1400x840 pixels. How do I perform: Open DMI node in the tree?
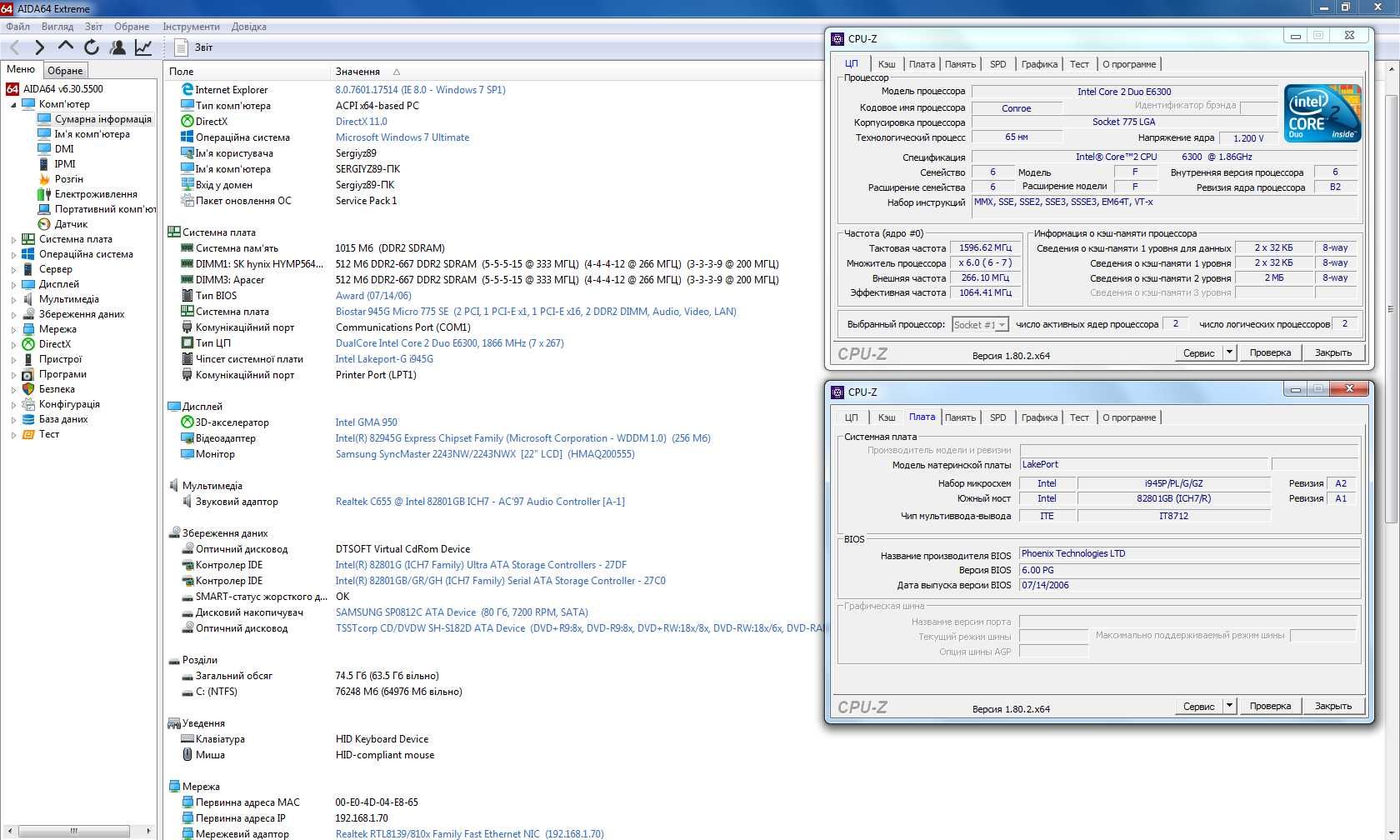coord(64,149)
